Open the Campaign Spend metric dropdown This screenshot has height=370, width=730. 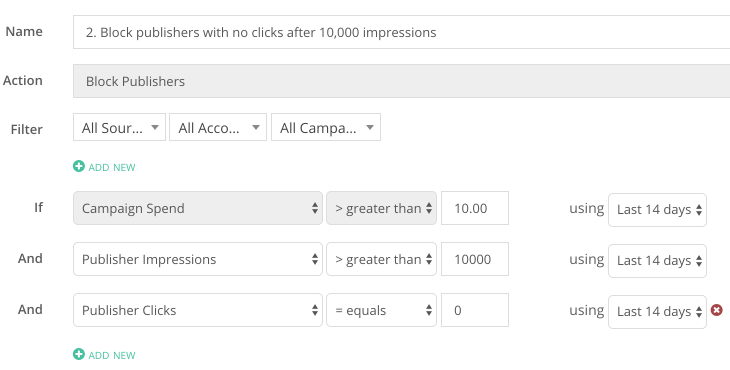tap(198, 208)
